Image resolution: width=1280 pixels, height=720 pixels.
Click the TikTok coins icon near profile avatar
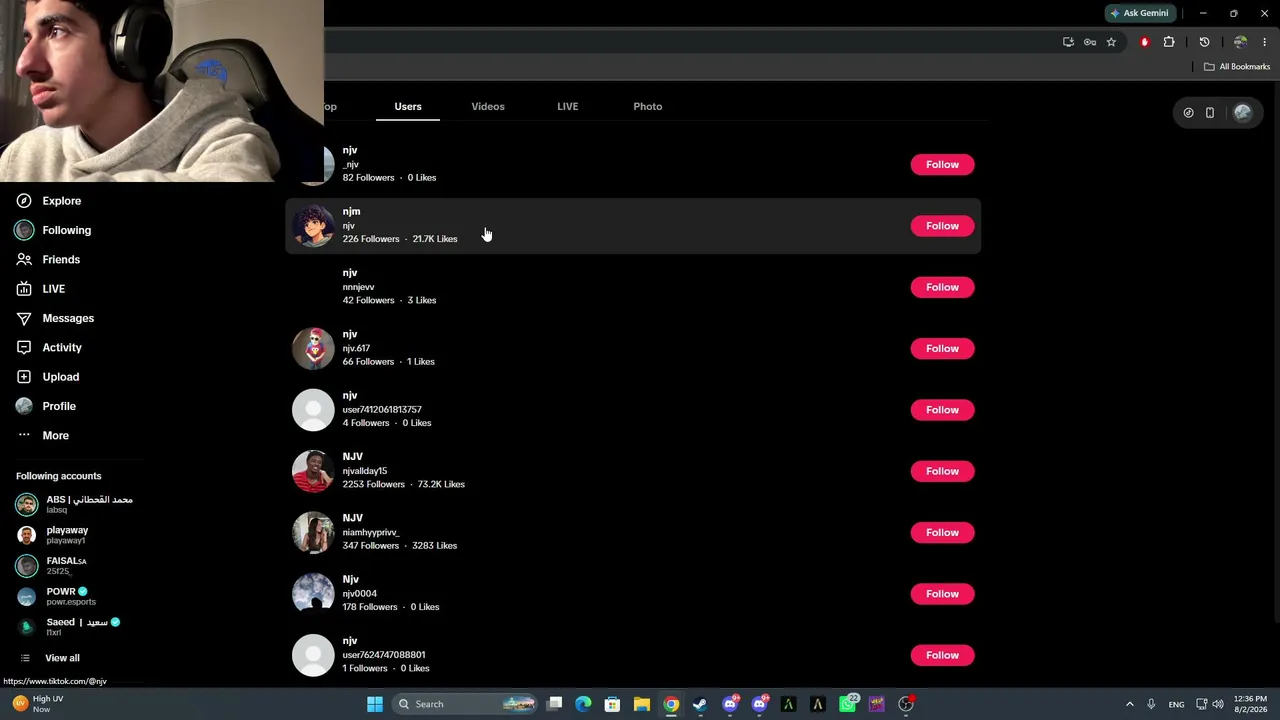tap(1188, 113)
